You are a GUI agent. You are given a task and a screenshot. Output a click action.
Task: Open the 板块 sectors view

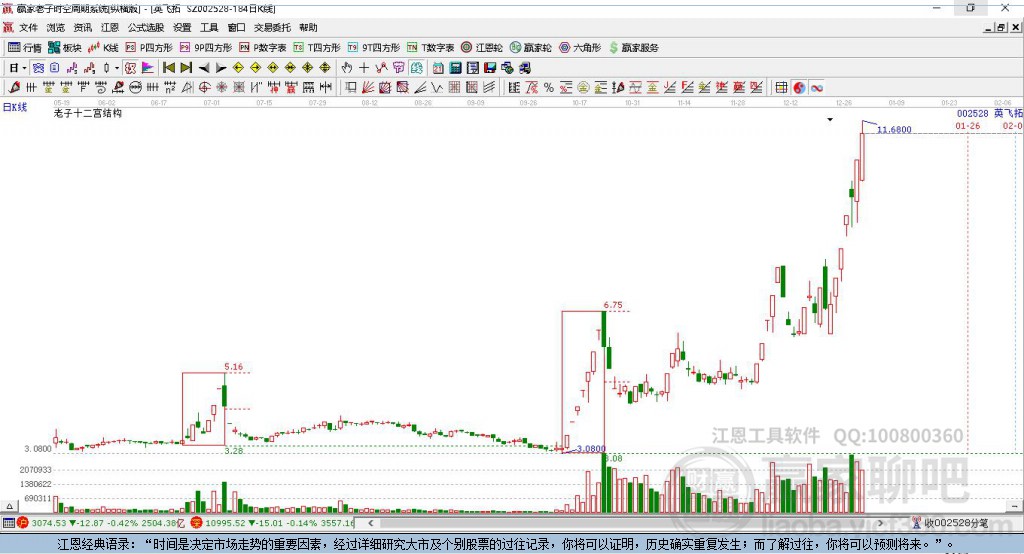click(65, 48)
